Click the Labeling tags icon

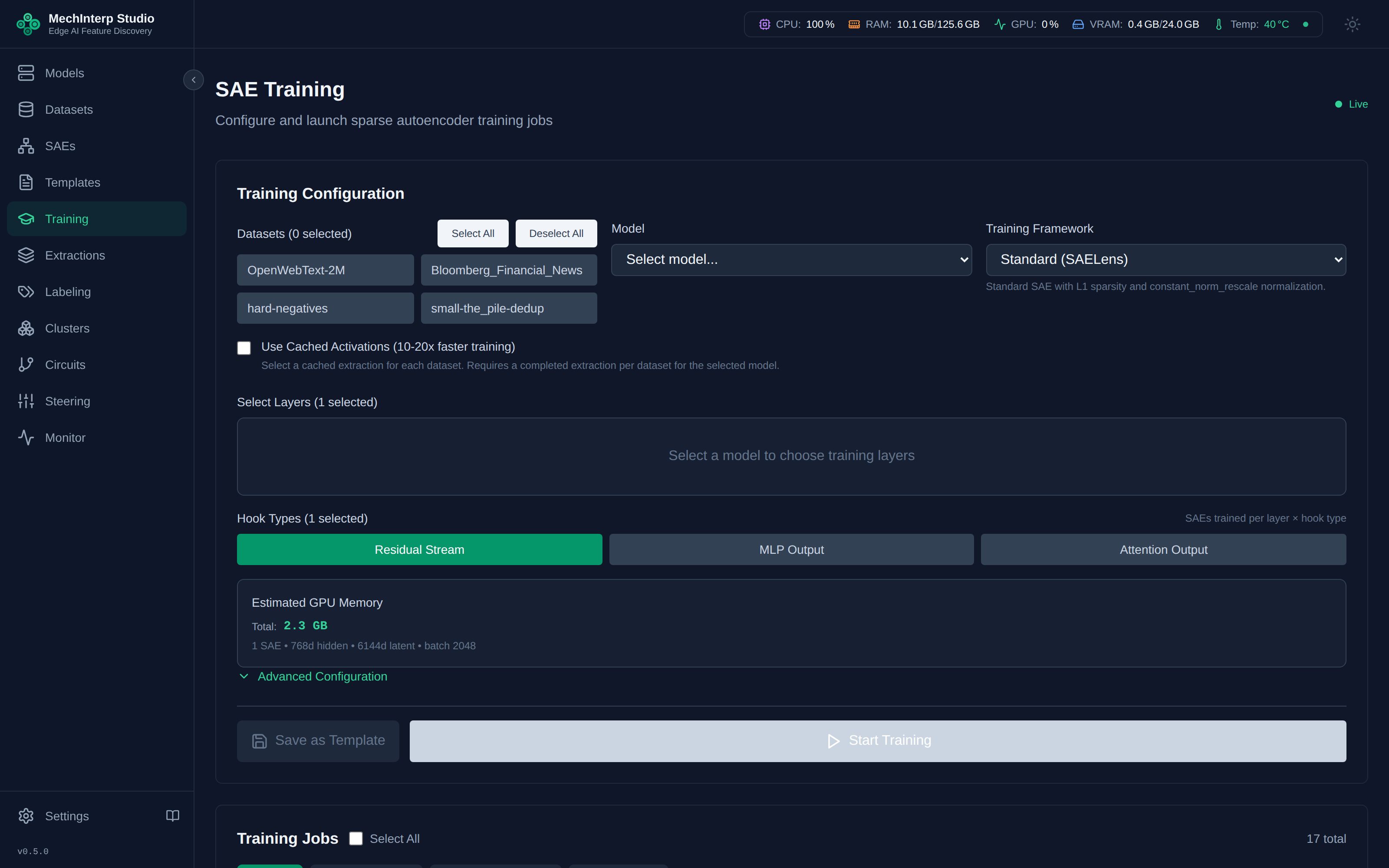tap(26, 292)
